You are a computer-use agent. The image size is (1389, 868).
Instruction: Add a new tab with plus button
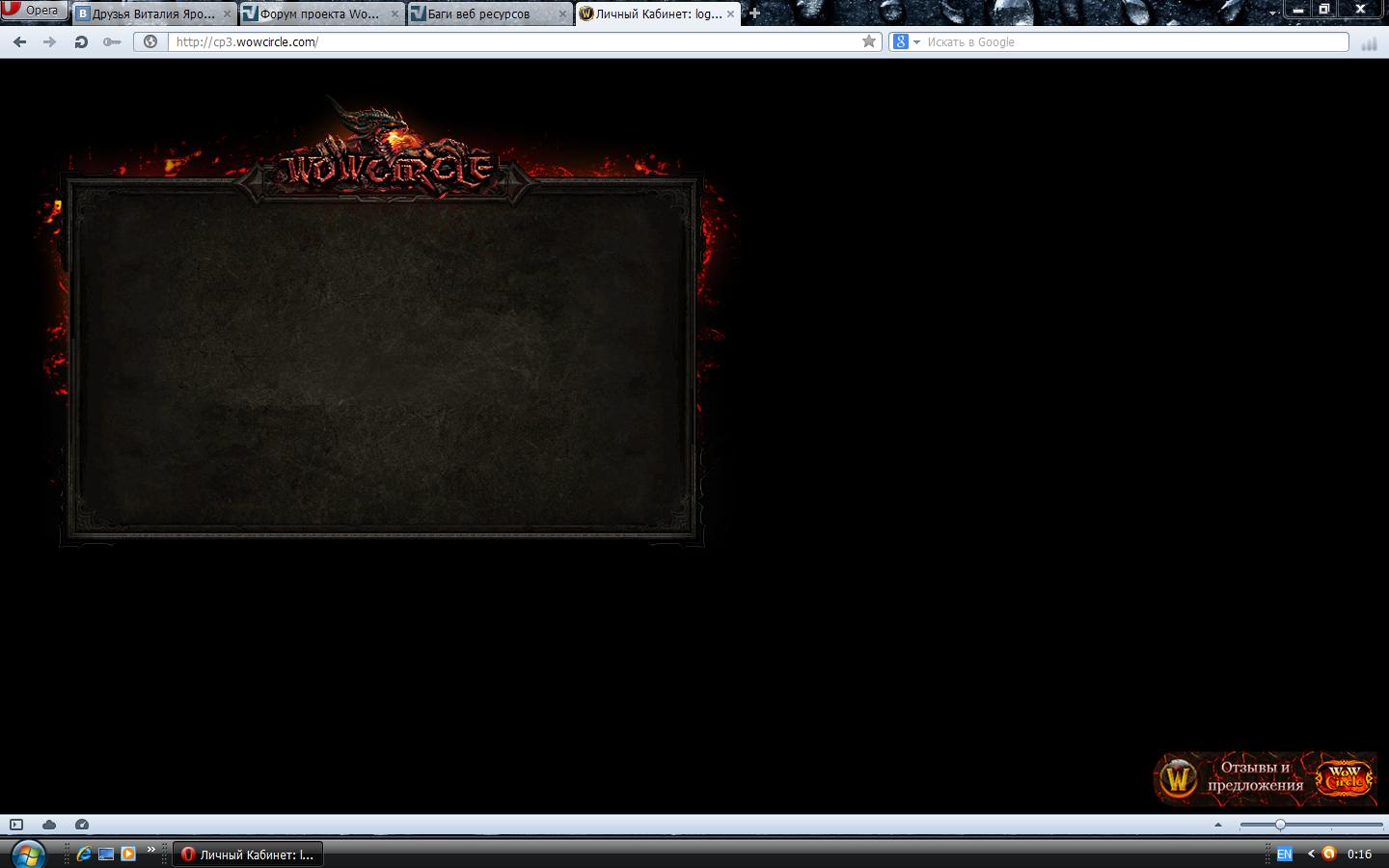click(x=754, y=14)
